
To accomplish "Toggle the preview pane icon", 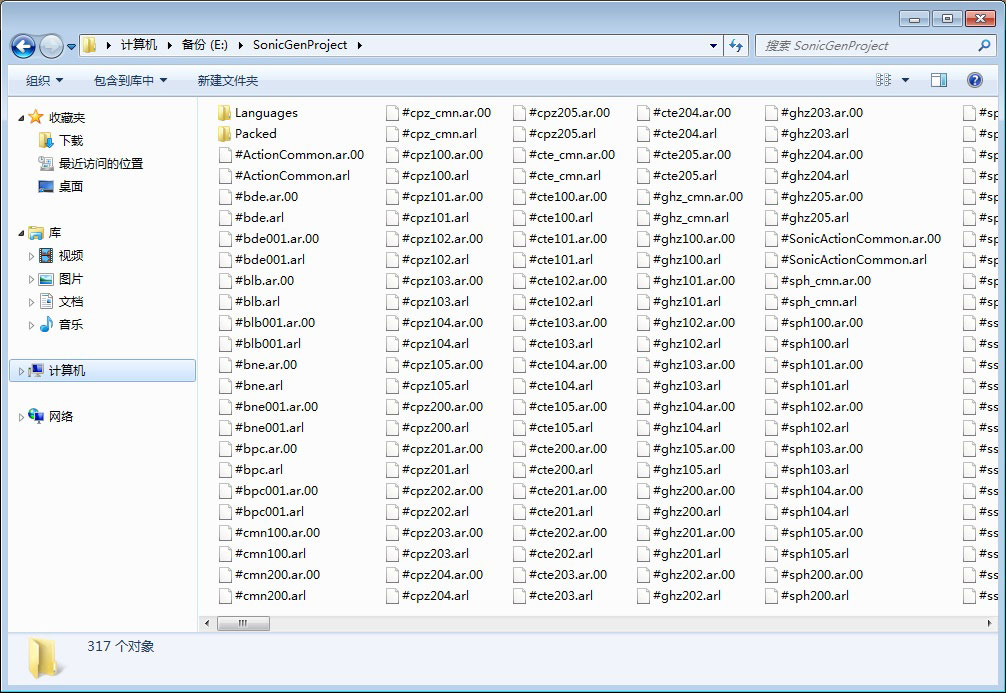I will click(938, 80).
